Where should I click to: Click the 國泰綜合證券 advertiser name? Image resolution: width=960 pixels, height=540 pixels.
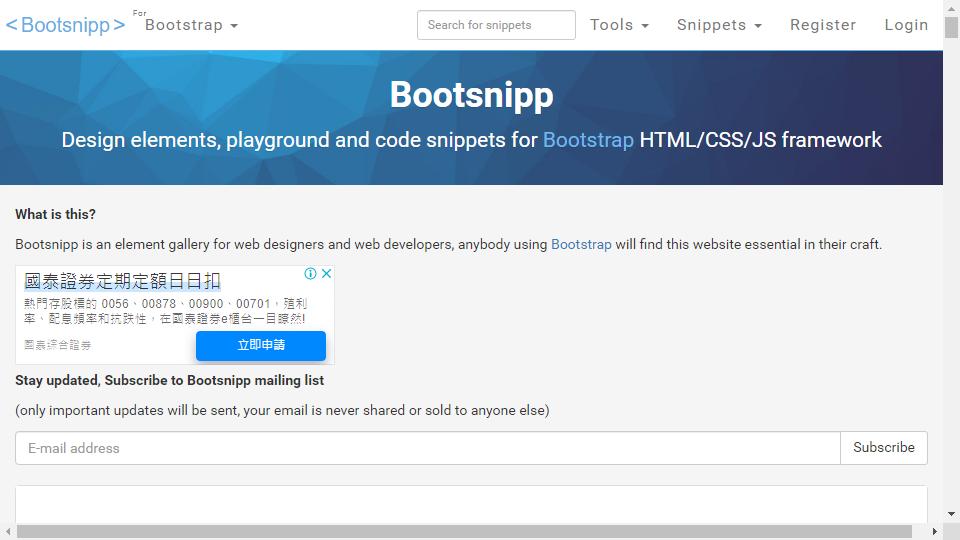pyautogui.click(x=58, y=345)
